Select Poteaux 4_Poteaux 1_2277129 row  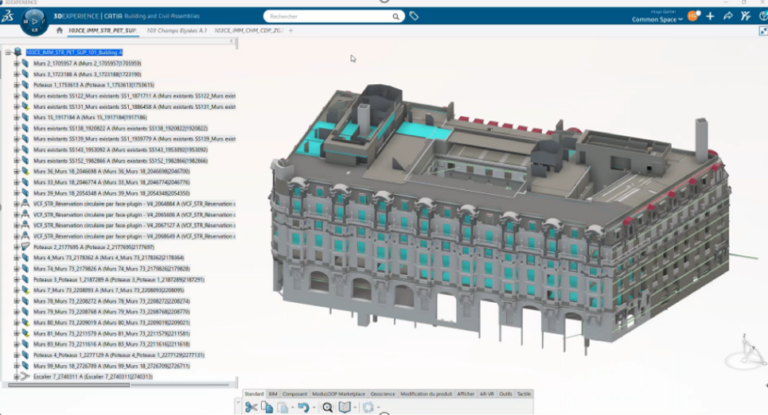pyautogui.click(x=119, y=355)
